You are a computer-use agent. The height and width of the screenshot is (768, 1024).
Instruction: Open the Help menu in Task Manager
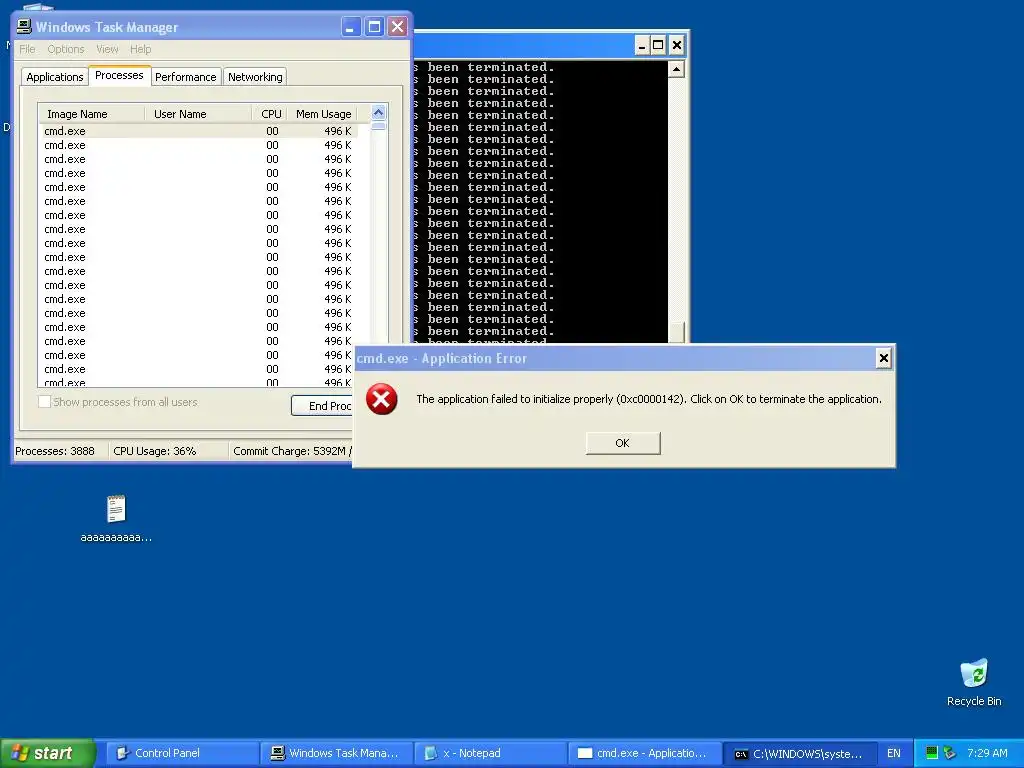coord(140,49)
